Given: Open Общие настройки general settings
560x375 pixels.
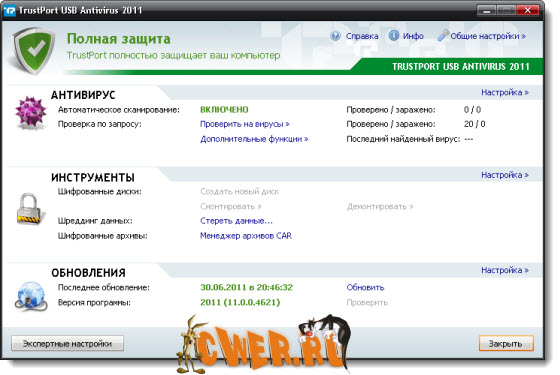Looking at the screenshot, I should tap(488, 36).
